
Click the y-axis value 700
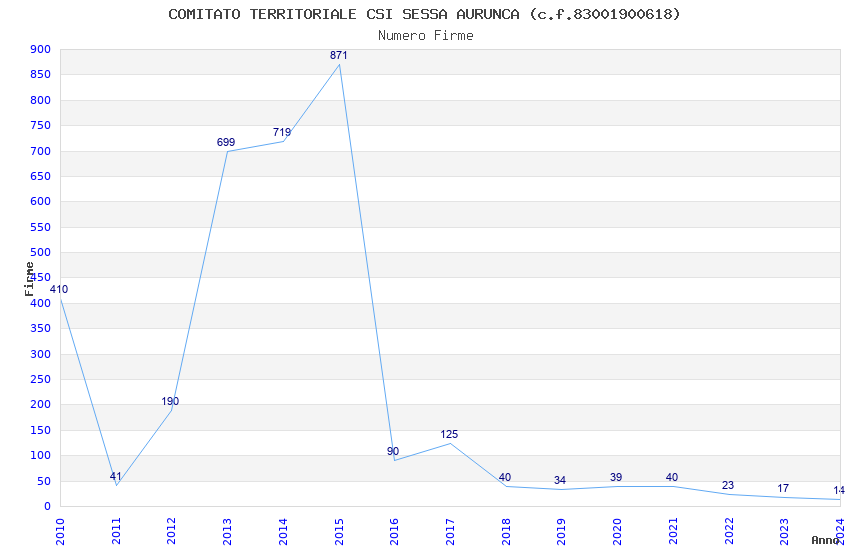(41, 151)
